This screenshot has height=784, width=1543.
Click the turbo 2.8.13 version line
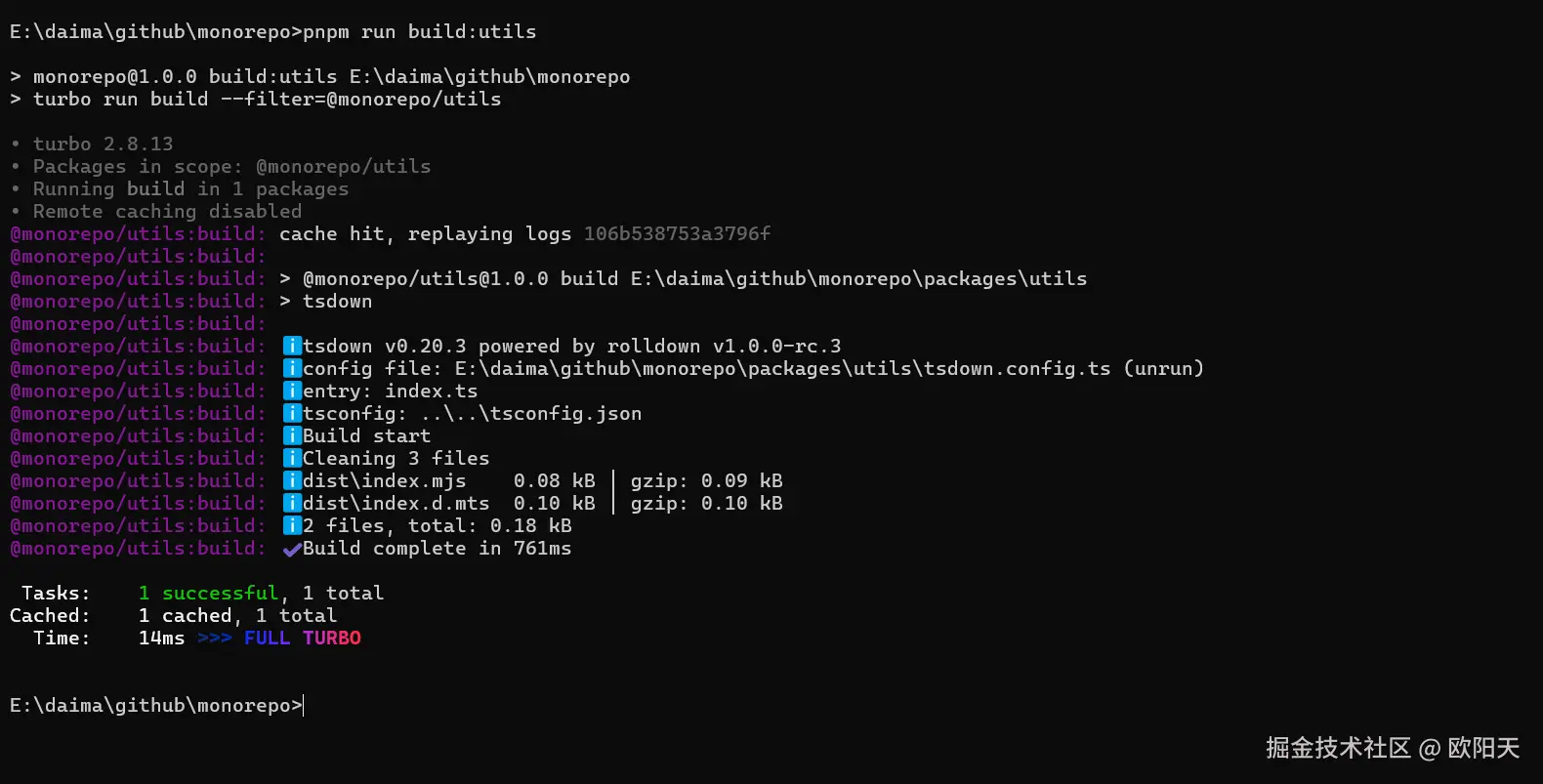coord(103,144)
